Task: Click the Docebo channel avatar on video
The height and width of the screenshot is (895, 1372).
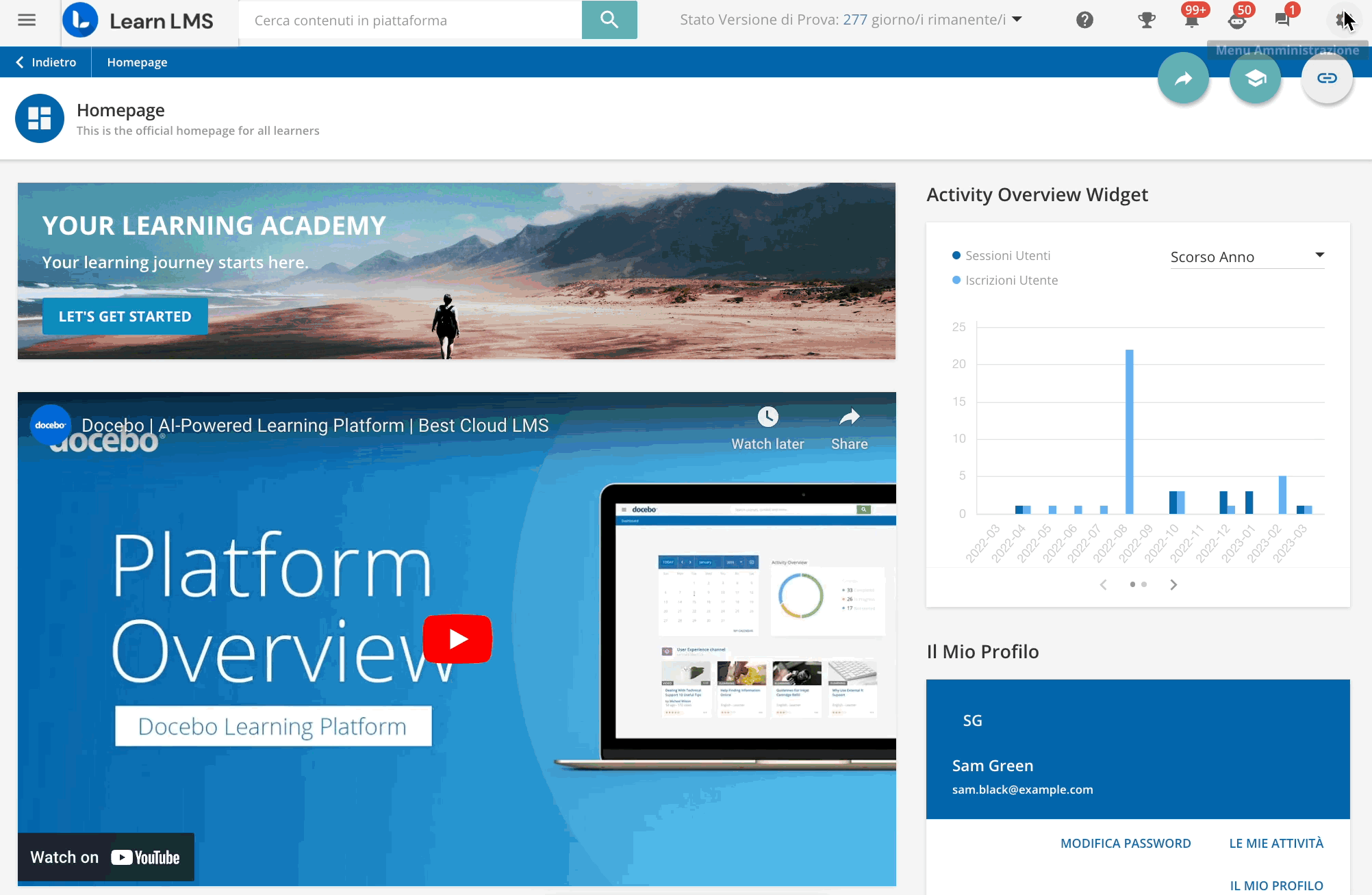Action: [x=51, y=425]
